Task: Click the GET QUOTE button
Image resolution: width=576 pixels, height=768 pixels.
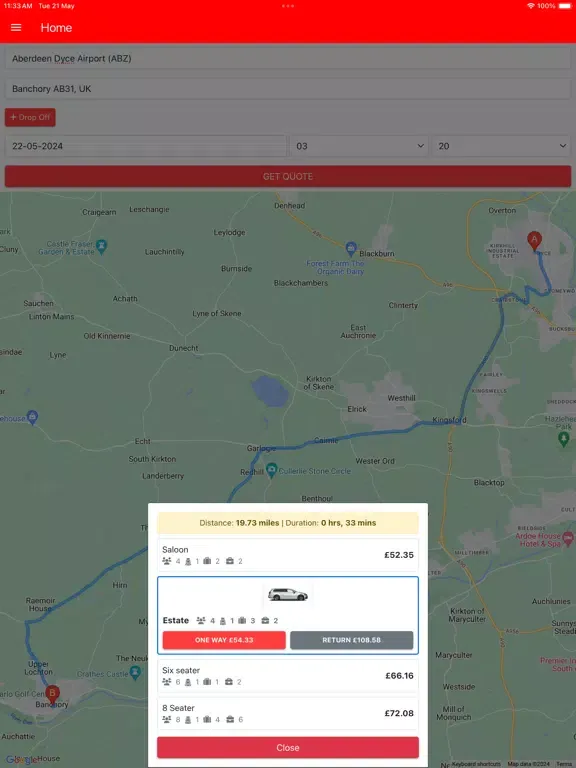Action: (288, 176)
